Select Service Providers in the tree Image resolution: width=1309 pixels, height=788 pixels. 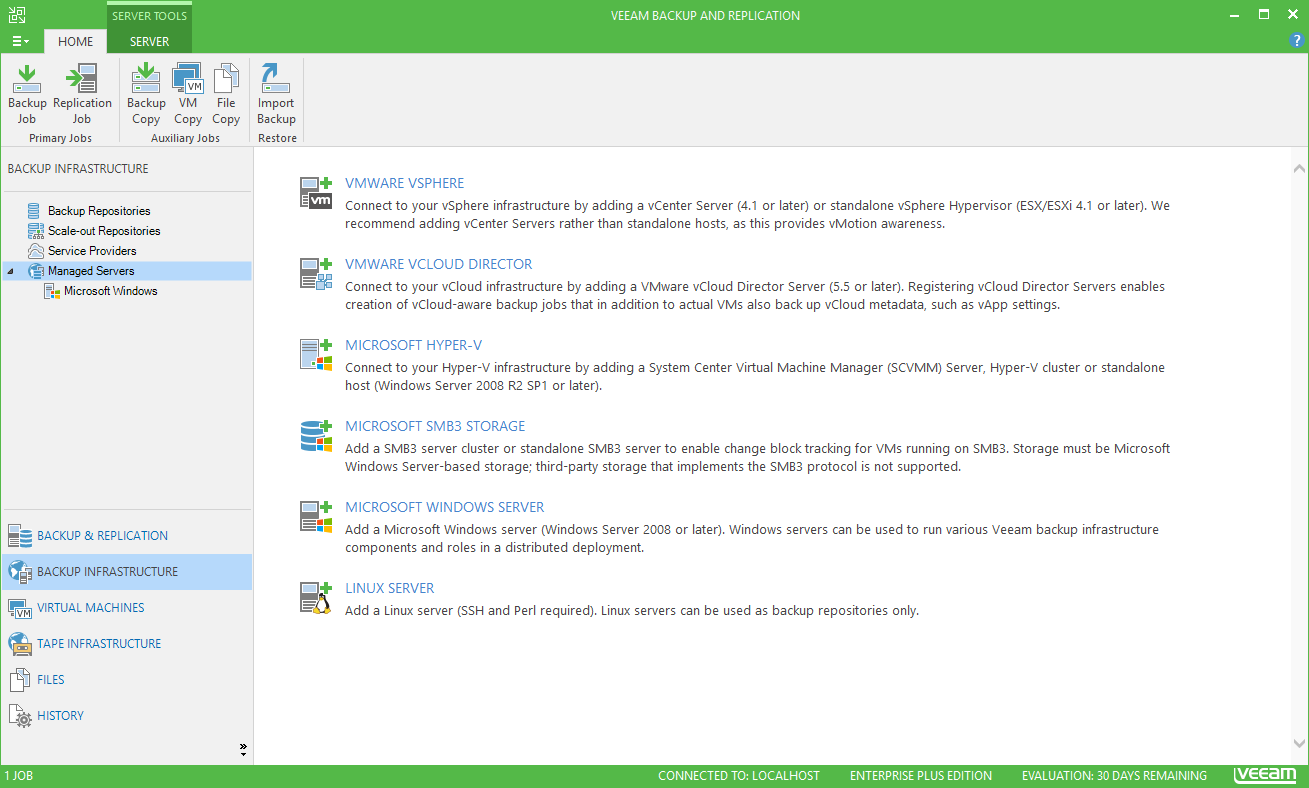pyautogui.click(x=92, y=251)
